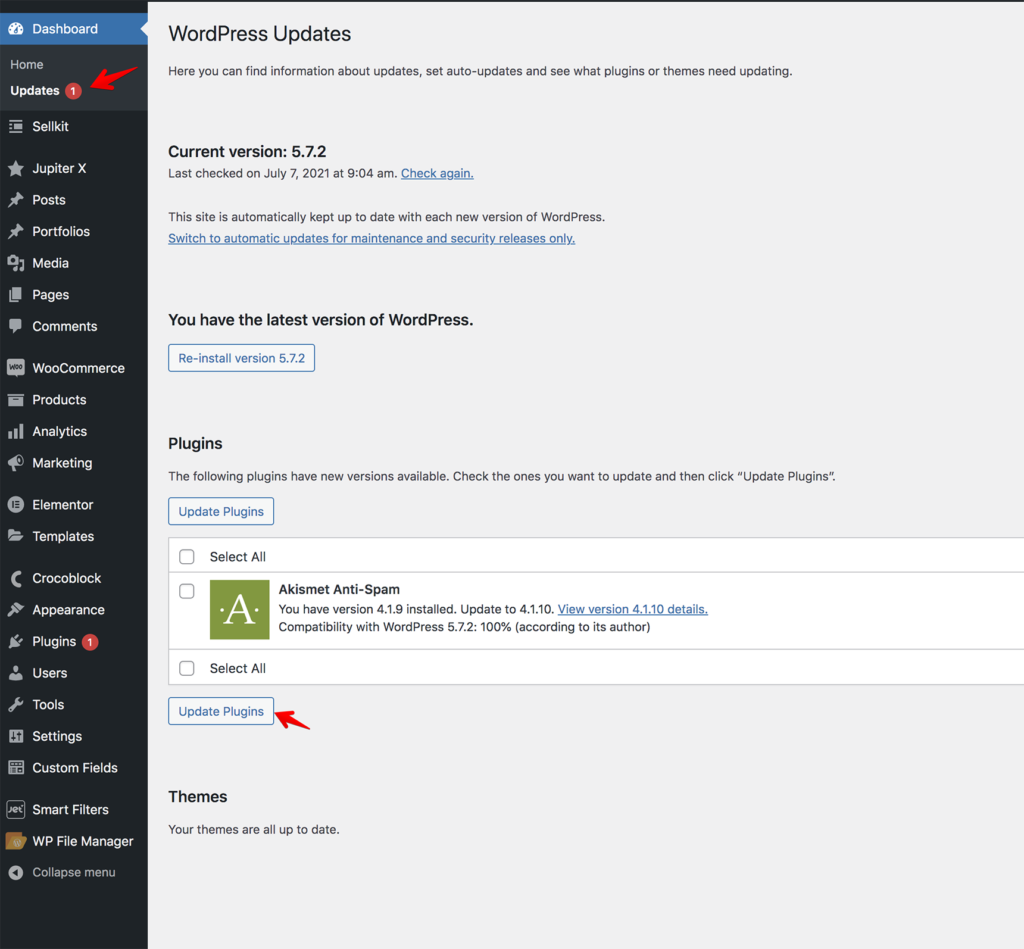1024x949 pixels.
Task: Click the Akismet plugin thumbnail logo
Action: [x=239, y=609]
